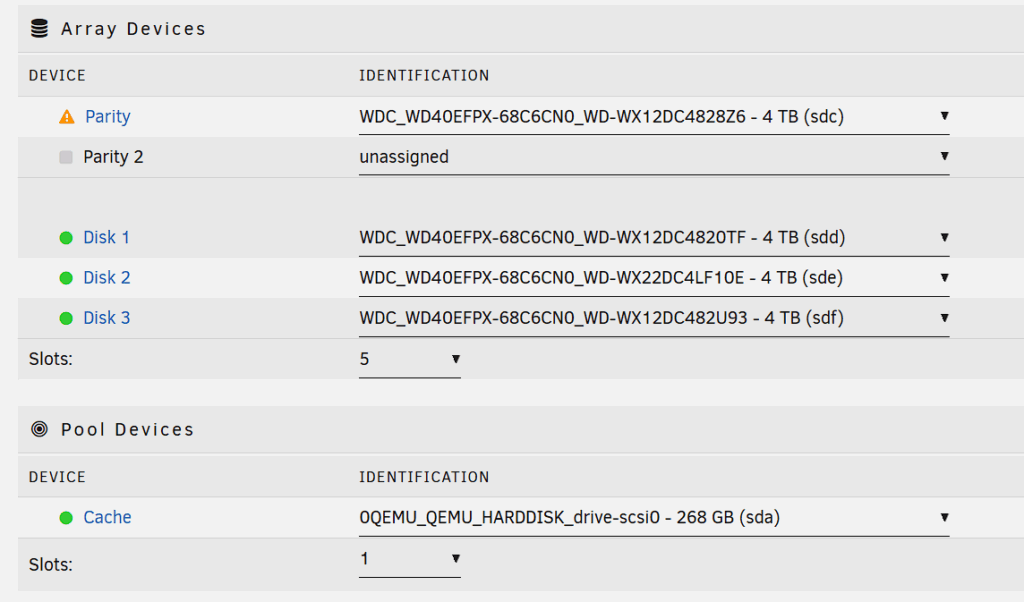Open the Disk 3 device link
Screen dimensions: 1024x602
[x=107, y=318]
